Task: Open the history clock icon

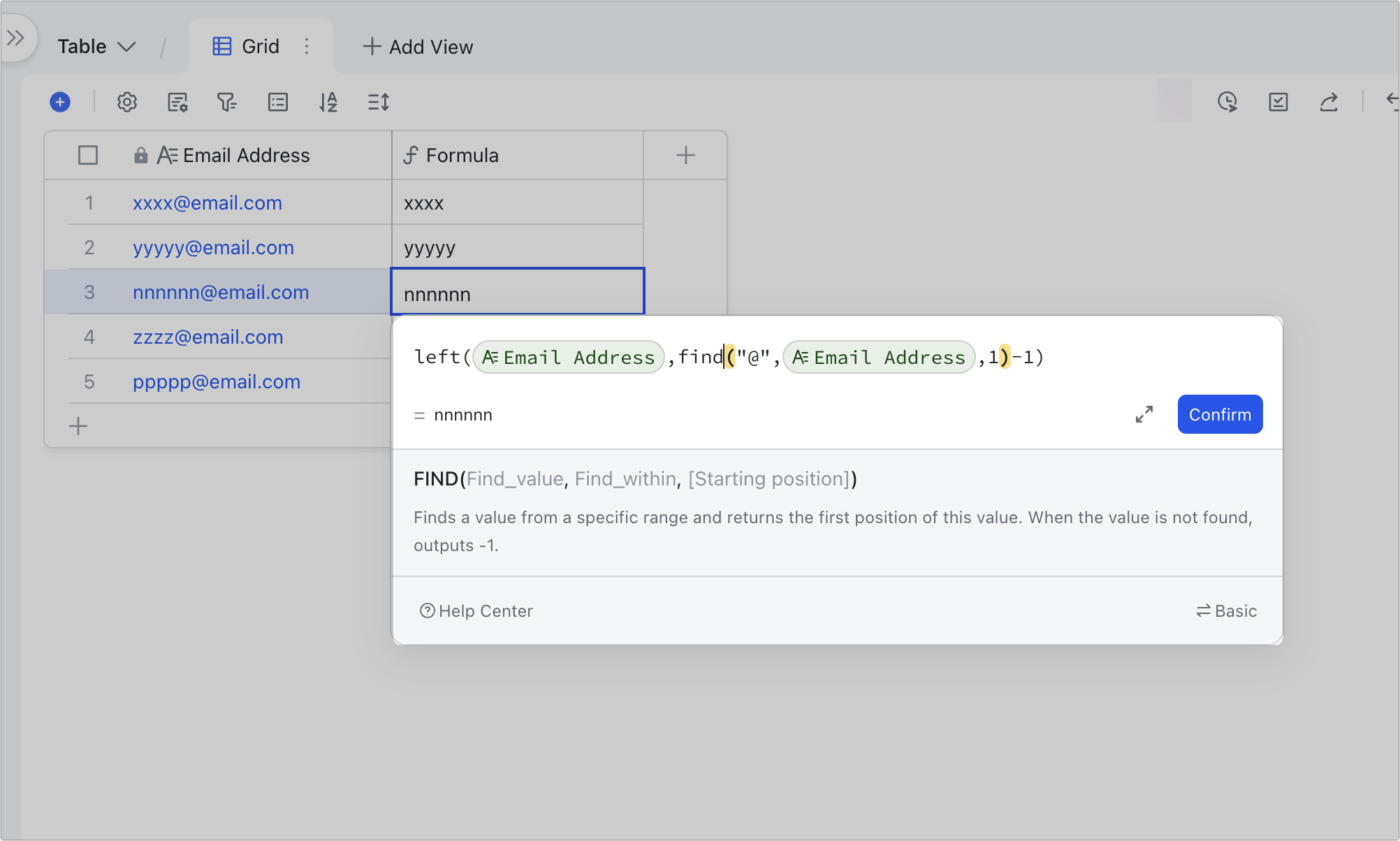Action: [1227, 103]
